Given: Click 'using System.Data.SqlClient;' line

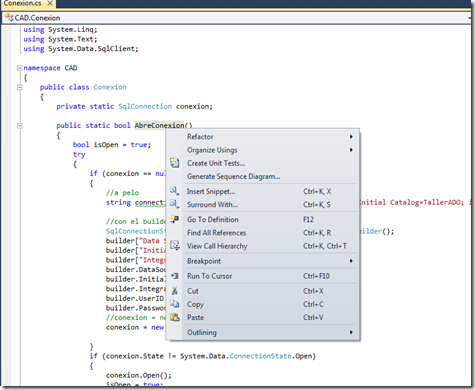Looking at the screenshot, I should [x=81, y=49].
